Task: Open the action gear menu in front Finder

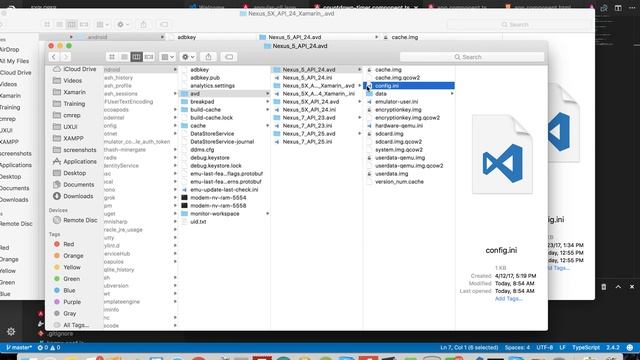Action: 188,57
